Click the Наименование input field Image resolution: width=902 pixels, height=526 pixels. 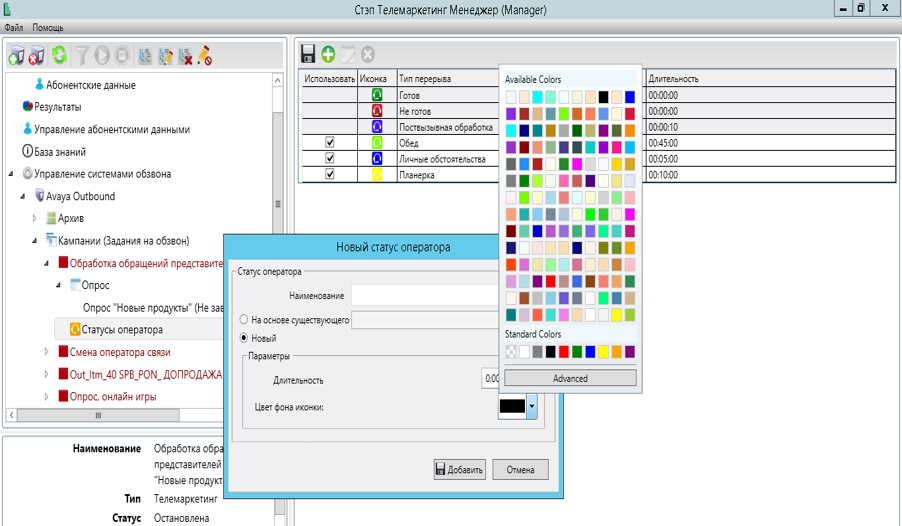pos(426,295)
